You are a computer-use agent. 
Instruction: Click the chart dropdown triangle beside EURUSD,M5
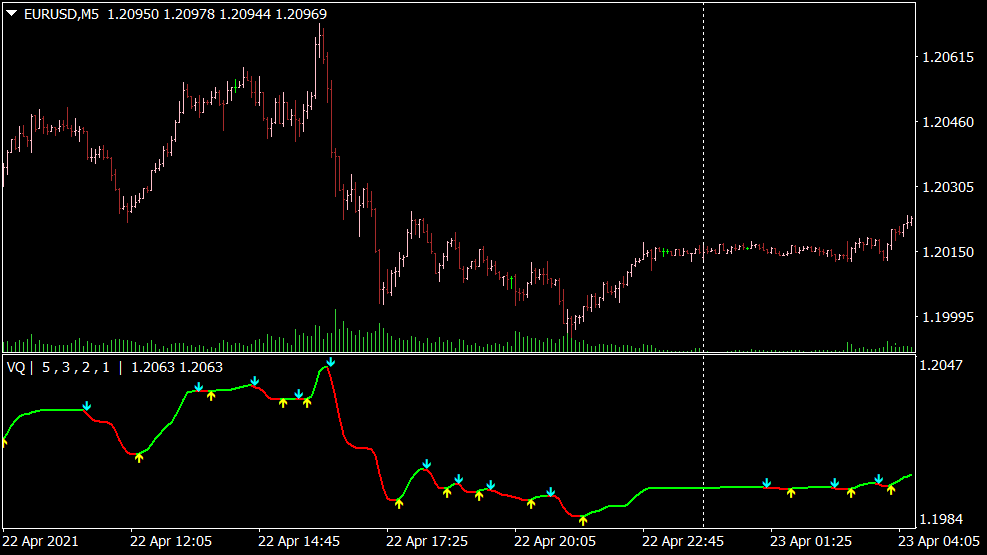pos(11,13)
